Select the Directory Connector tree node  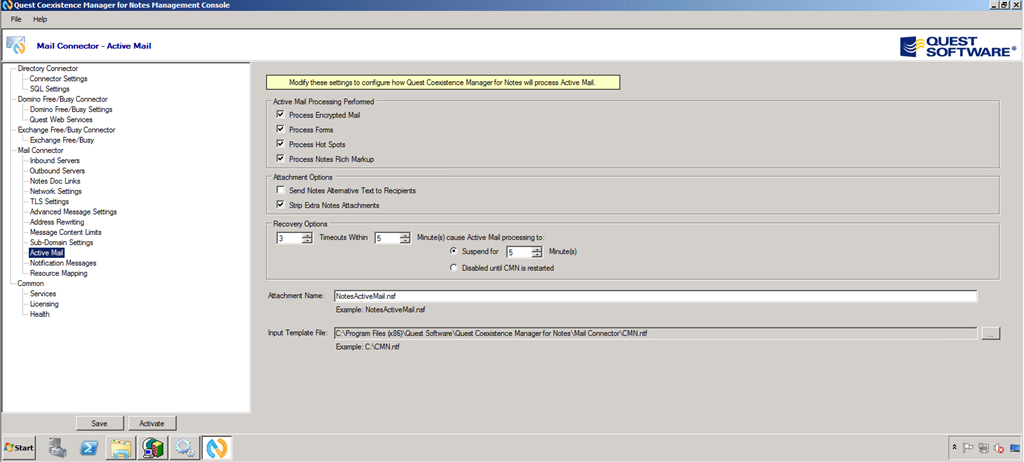(48, 68)
